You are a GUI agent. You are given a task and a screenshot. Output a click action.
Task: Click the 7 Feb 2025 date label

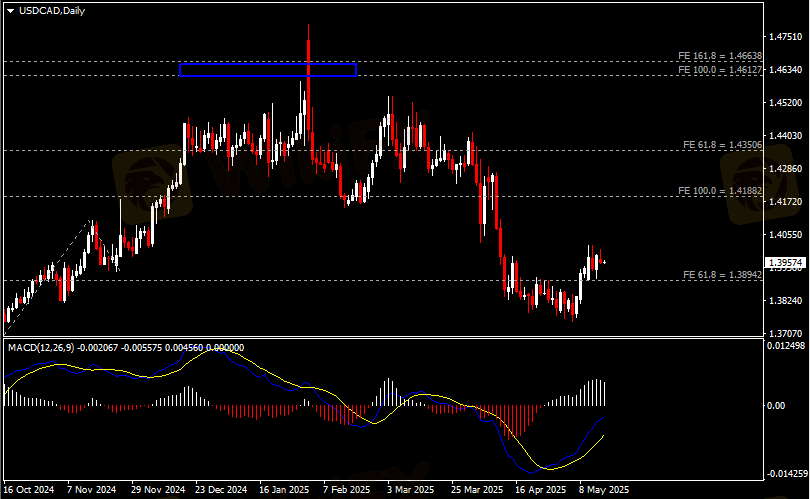(347, 490)
